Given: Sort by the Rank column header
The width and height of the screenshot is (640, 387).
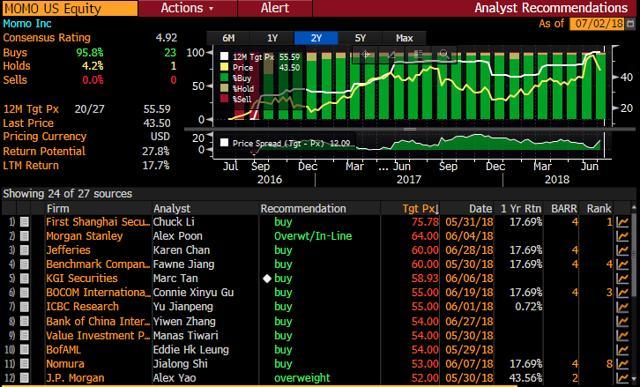Looking at the screenshot, I should pyautogui.click(x=598, y=209).
